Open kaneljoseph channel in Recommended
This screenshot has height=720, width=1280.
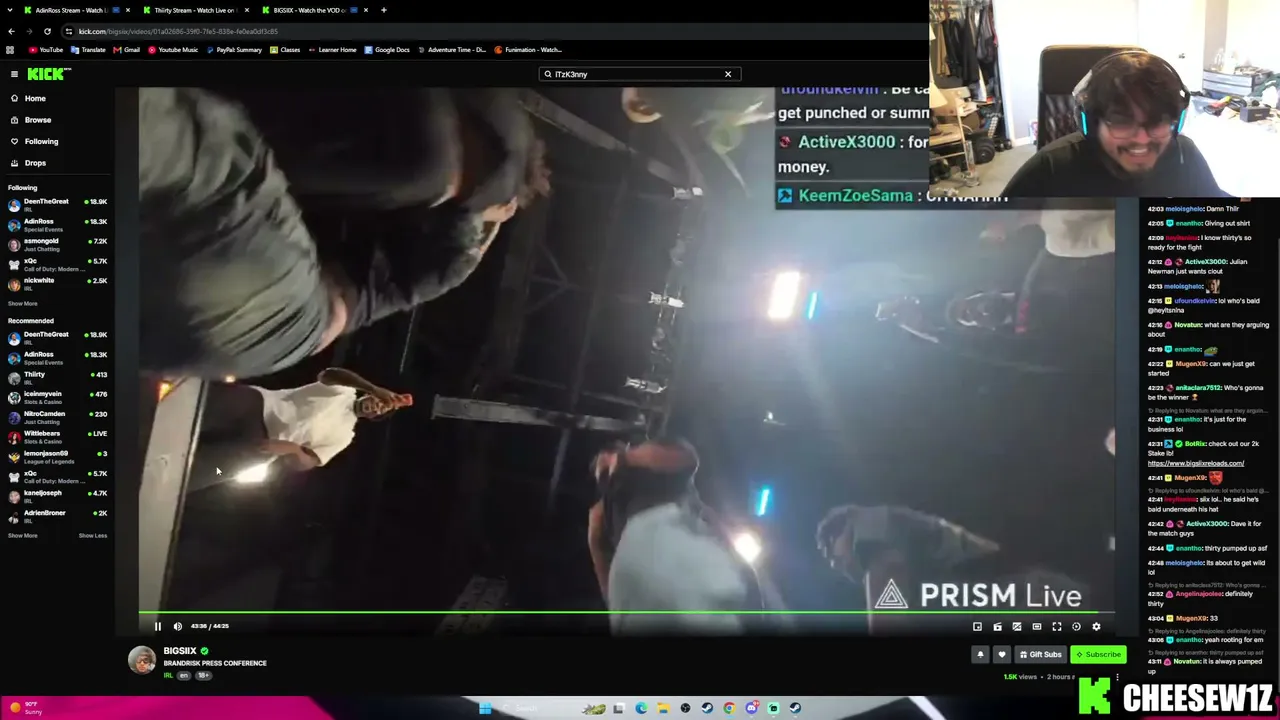[x=58, y=496]
